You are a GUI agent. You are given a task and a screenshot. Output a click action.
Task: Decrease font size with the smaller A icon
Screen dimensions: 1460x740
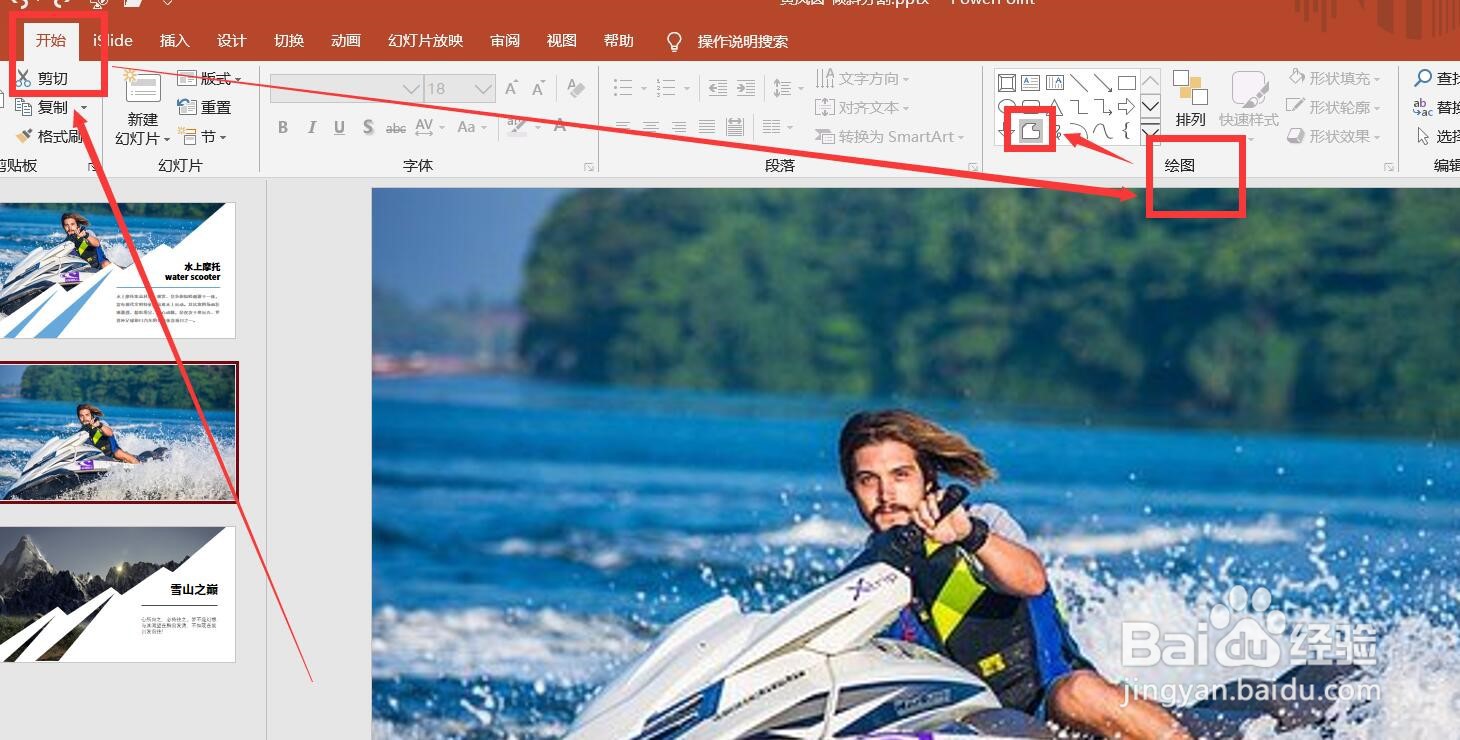[539, 88]
